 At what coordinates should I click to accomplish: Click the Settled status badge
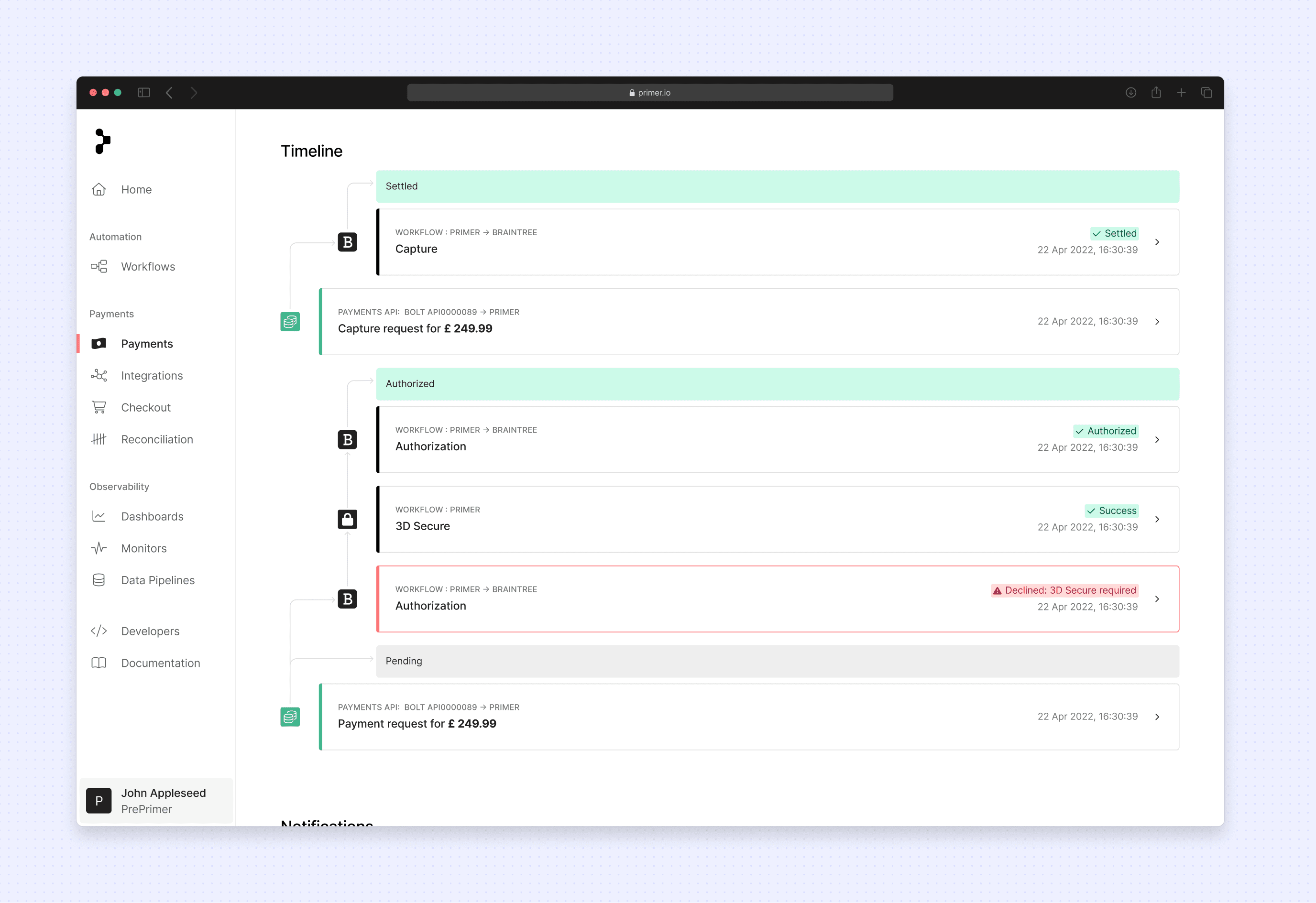click(x=1114, y=233)
